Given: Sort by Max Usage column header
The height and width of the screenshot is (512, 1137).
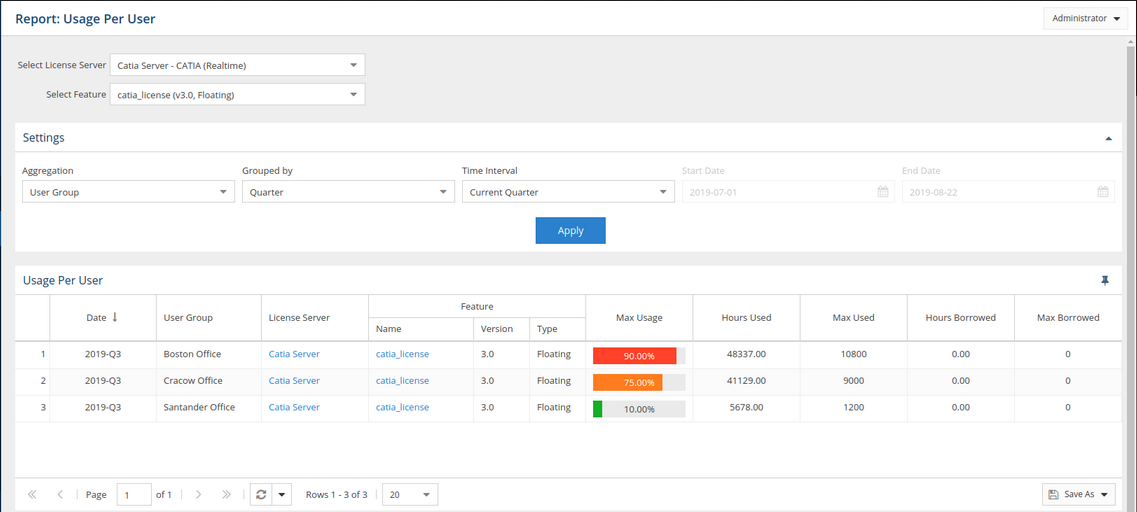Looking at the screenshot, I should point(639,318).
